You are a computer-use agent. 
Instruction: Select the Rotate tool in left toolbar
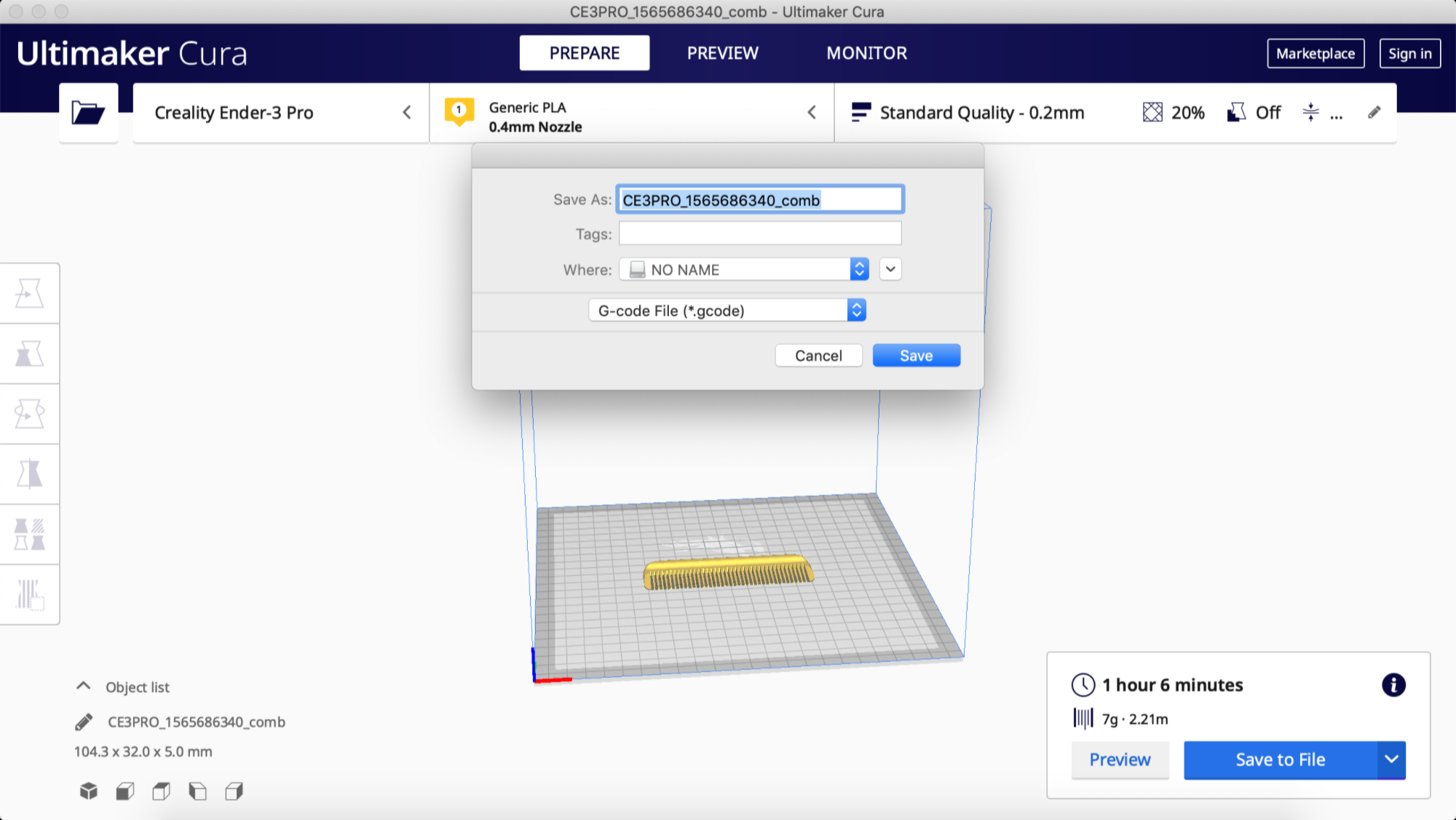[x=29, y=414]
